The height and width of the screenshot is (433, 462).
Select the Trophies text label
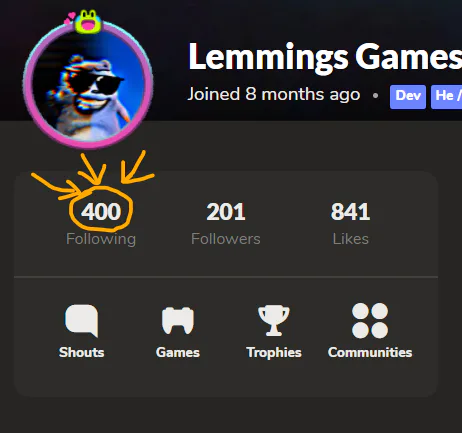pos(274,352)
